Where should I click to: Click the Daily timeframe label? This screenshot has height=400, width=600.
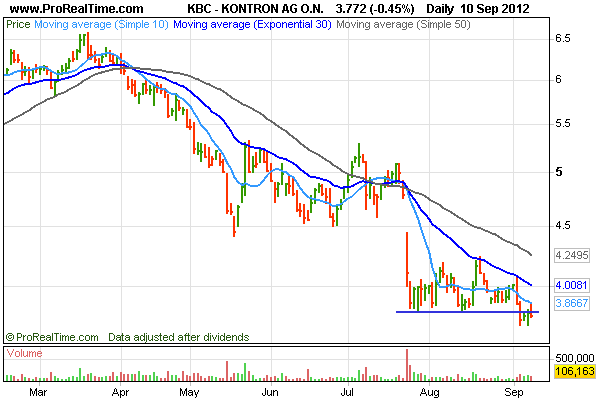(x=440, y=8)
